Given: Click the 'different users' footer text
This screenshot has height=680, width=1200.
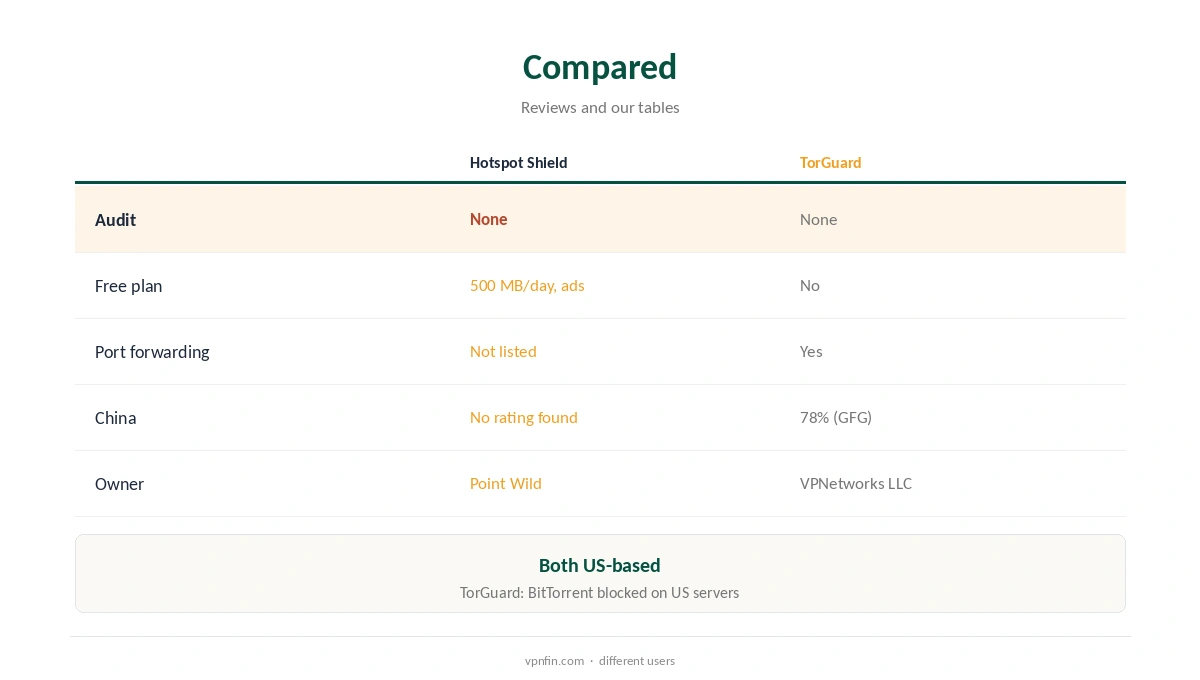Looking at the screenshot, I should 637,661.
